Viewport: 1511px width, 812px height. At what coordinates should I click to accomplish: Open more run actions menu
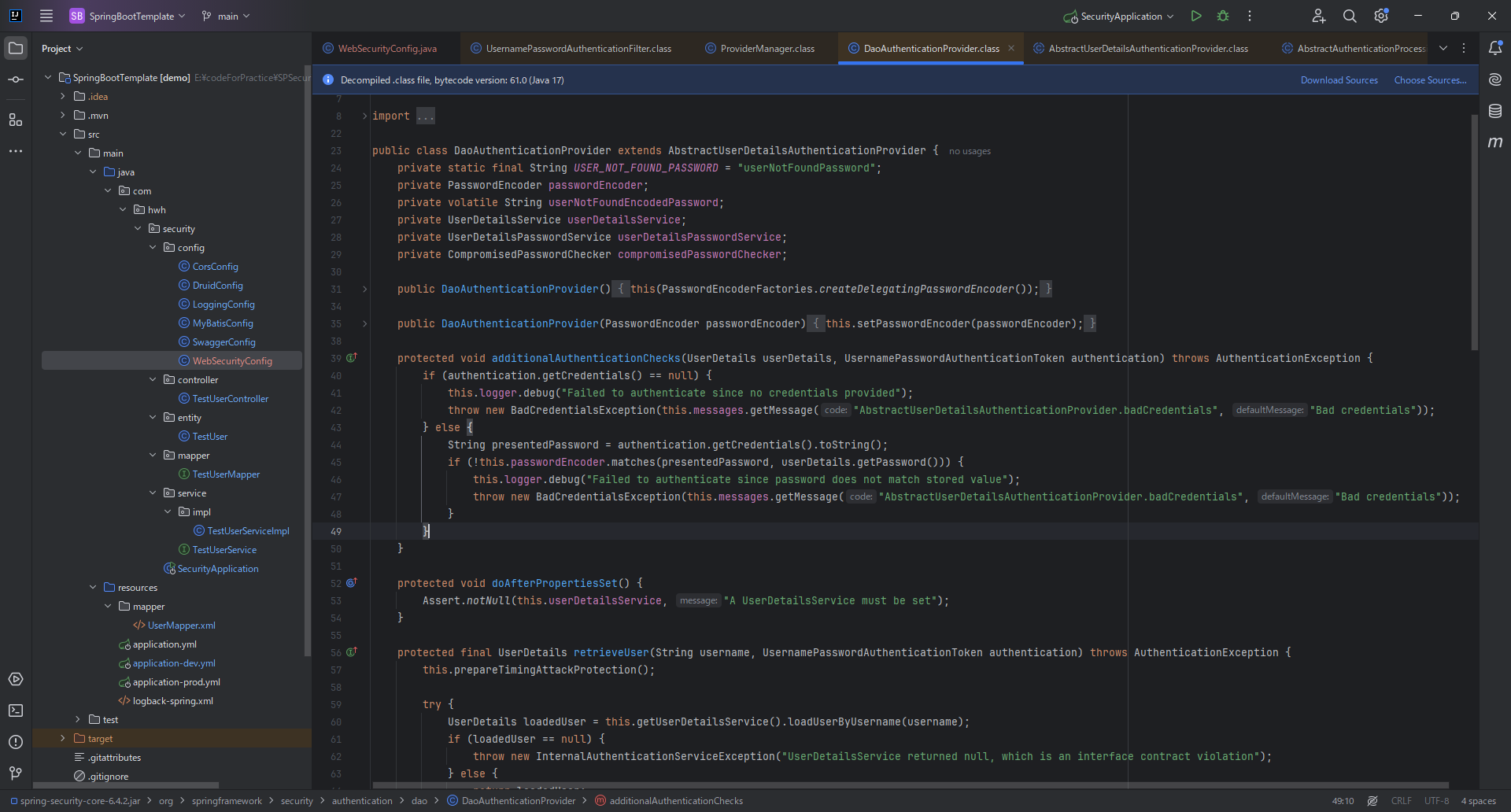click(x=1250, y=16)
